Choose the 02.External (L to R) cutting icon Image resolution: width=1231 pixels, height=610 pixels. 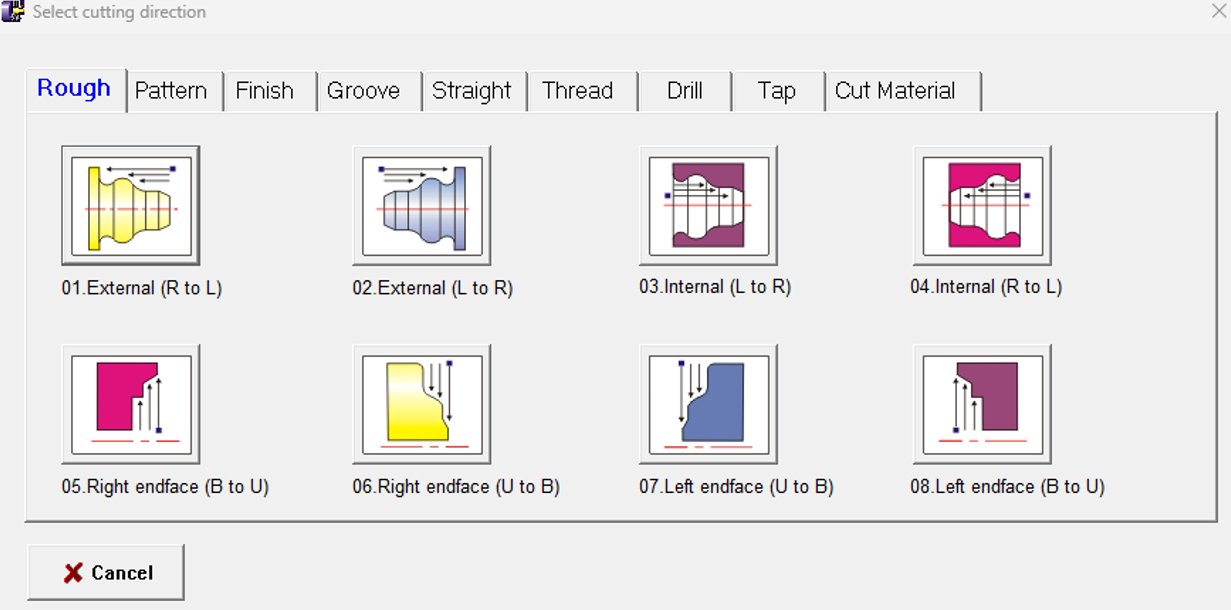[422, 205]
